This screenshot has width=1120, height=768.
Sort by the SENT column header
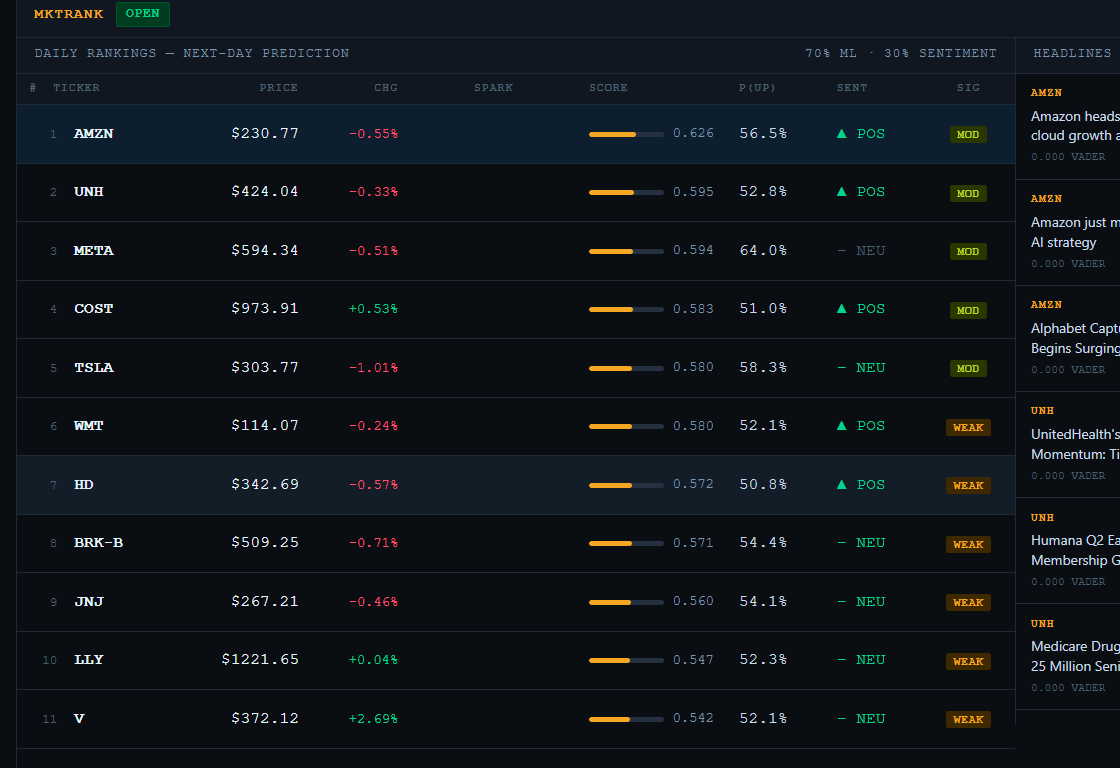(x=852, y=88)
